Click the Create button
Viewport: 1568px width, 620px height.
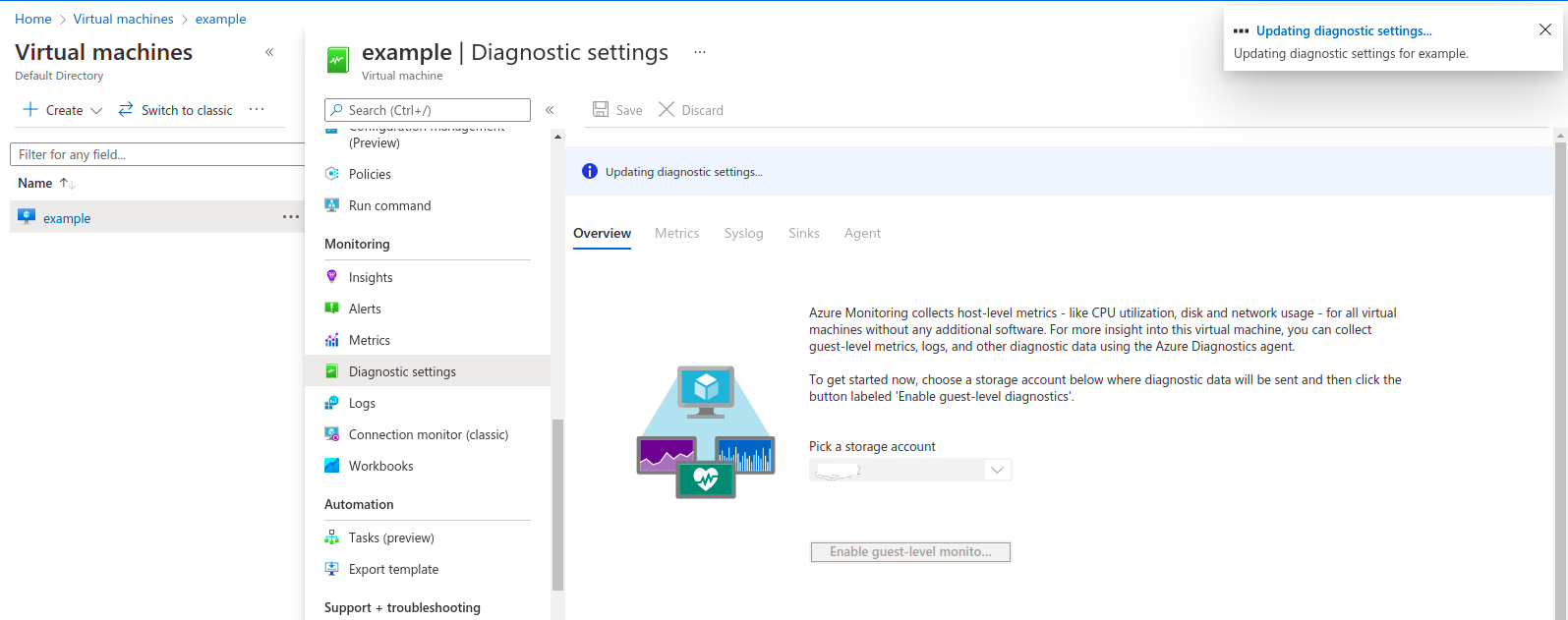click(x=64, y=110)
